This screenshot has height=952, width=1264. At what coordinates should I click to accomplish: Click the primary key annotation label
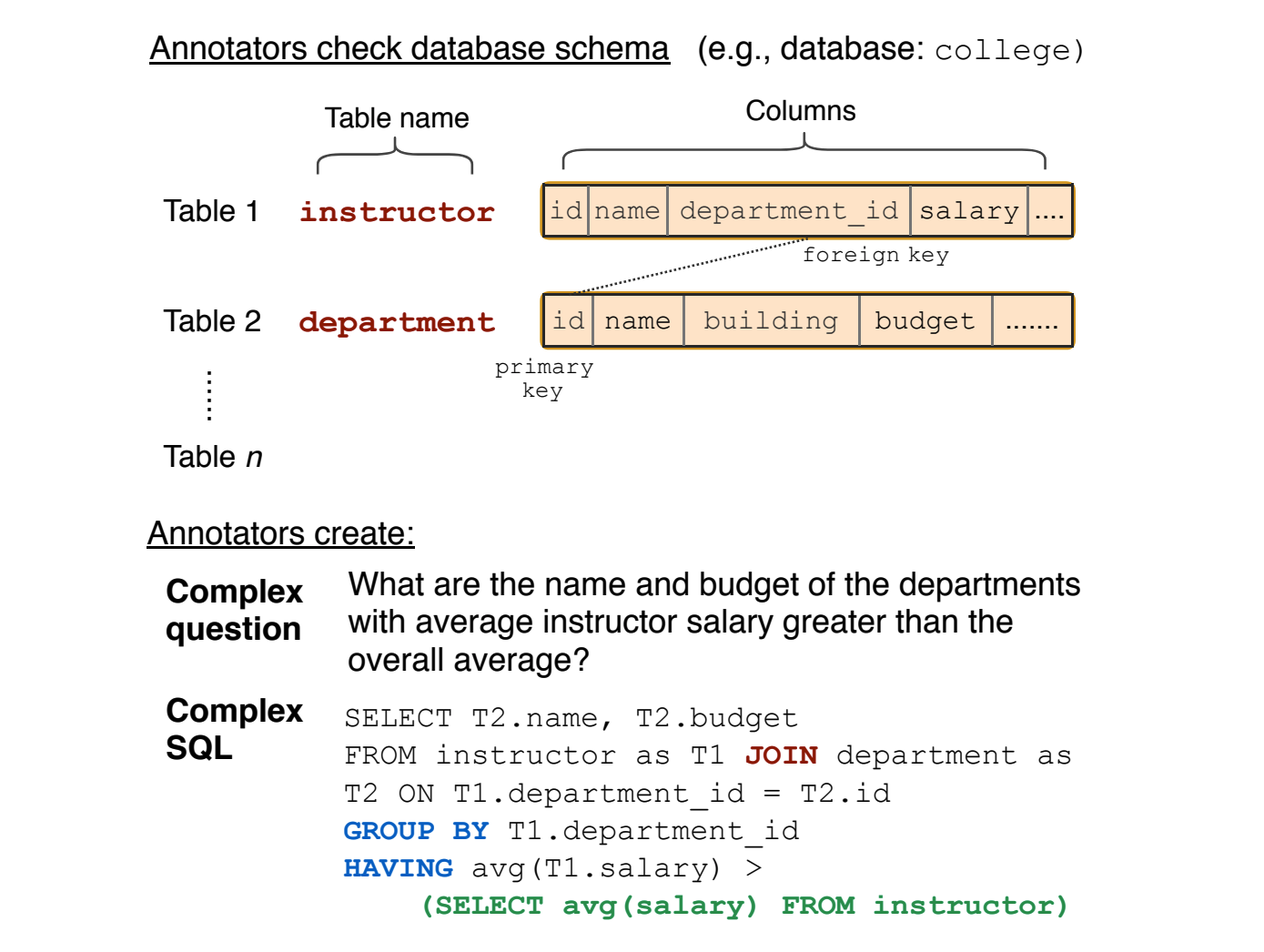(543, 378)
